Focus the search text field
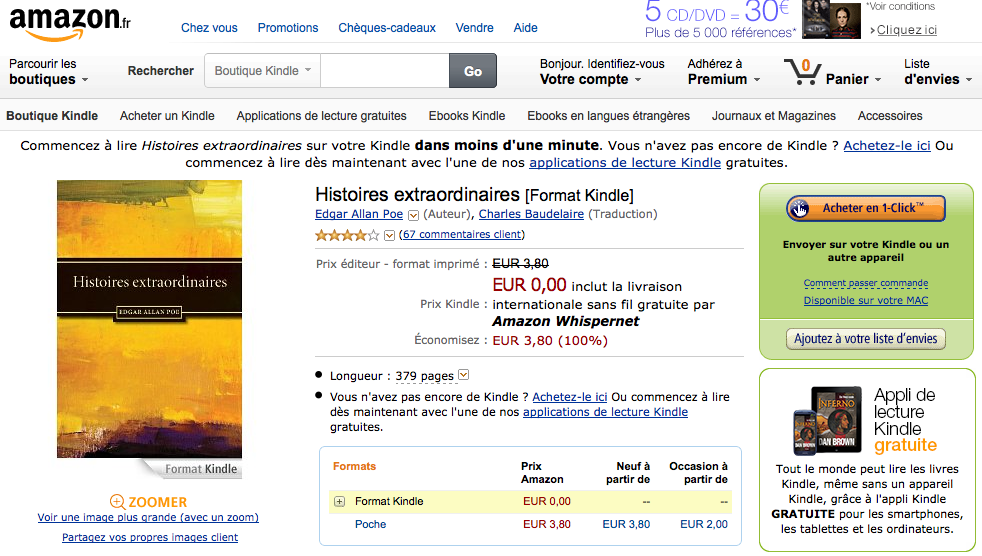 [x=385, y=71]
